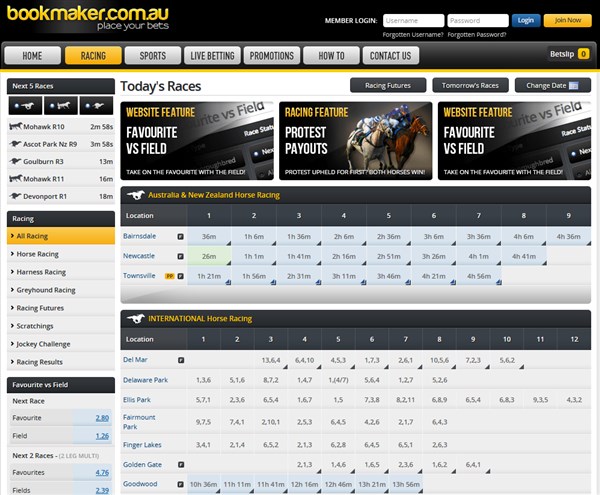Click the PP badge next to Townsville
The height and width of the screenshot is (495, 600).
tap(170, 276)
